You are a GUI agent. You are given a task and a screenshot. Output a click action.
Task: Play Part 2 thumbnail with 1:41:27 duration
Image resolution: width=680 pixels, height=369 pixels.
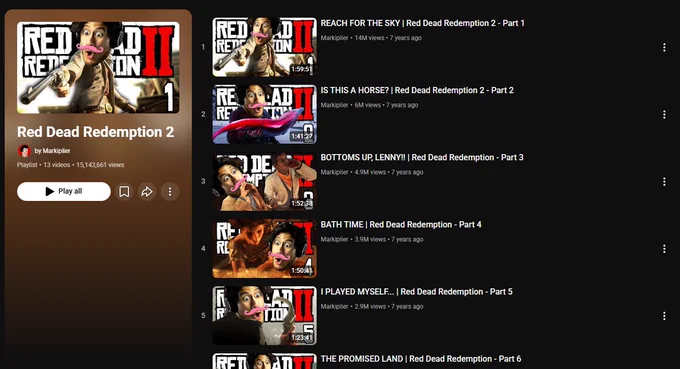265,114
